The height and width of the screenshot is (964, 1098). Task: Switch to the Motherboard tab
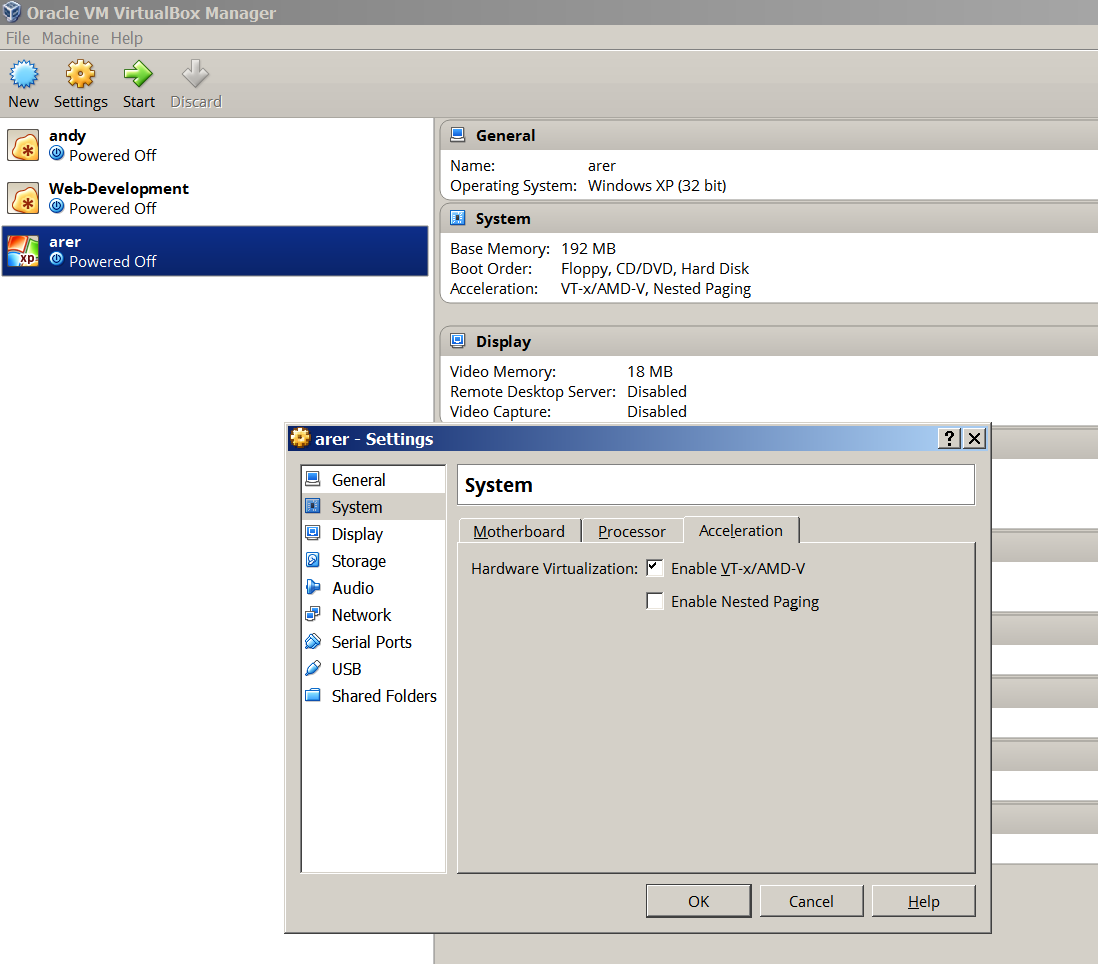[519, 531]
